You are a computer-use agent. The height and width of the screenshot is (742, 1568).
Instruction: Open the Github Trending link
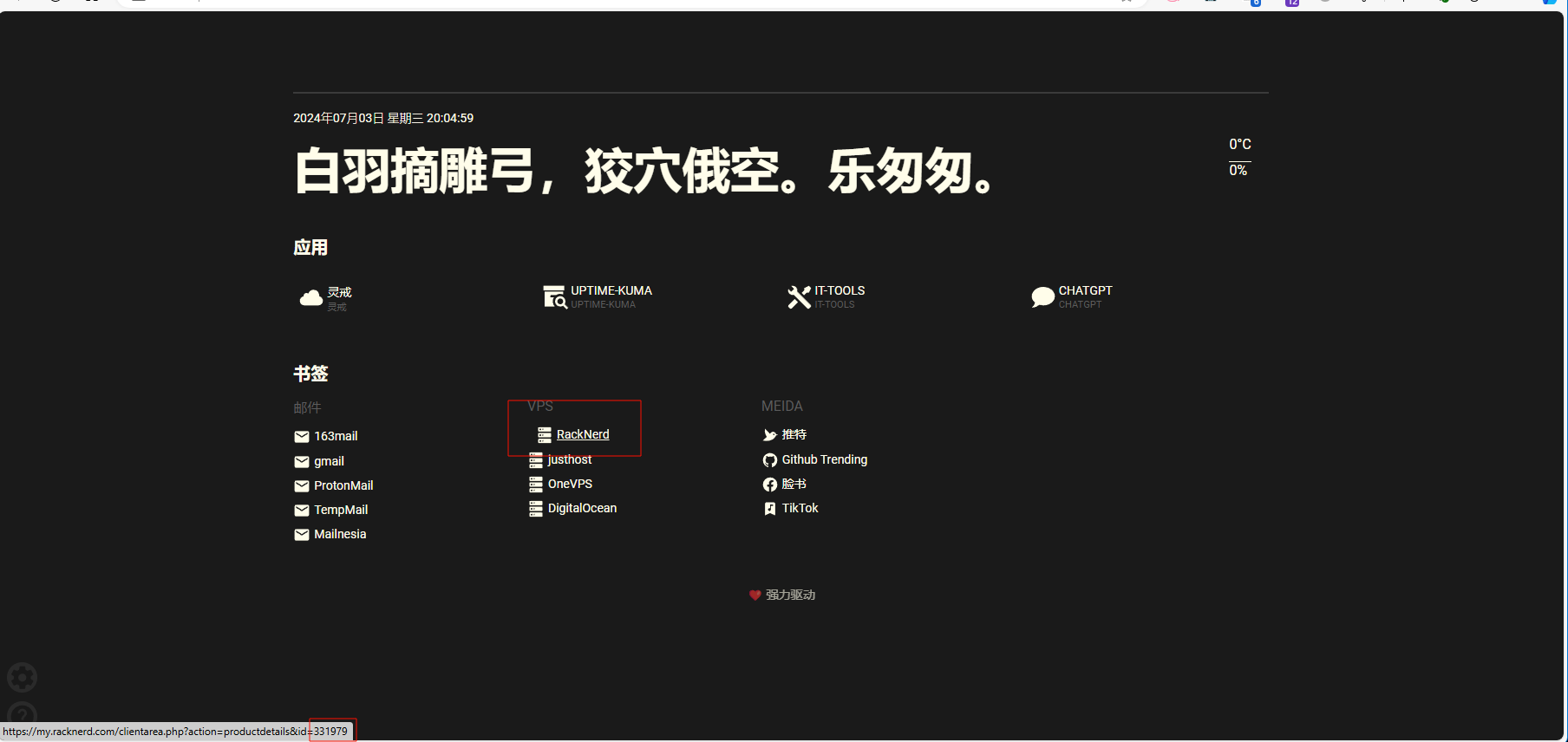pos(825,459)
